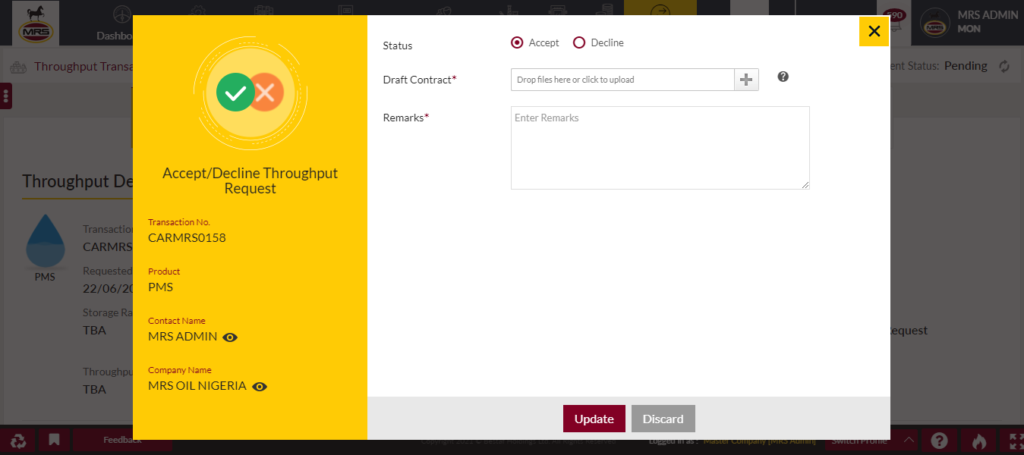Open the MRS ADMIN user profile avatar

coord(935,23)
